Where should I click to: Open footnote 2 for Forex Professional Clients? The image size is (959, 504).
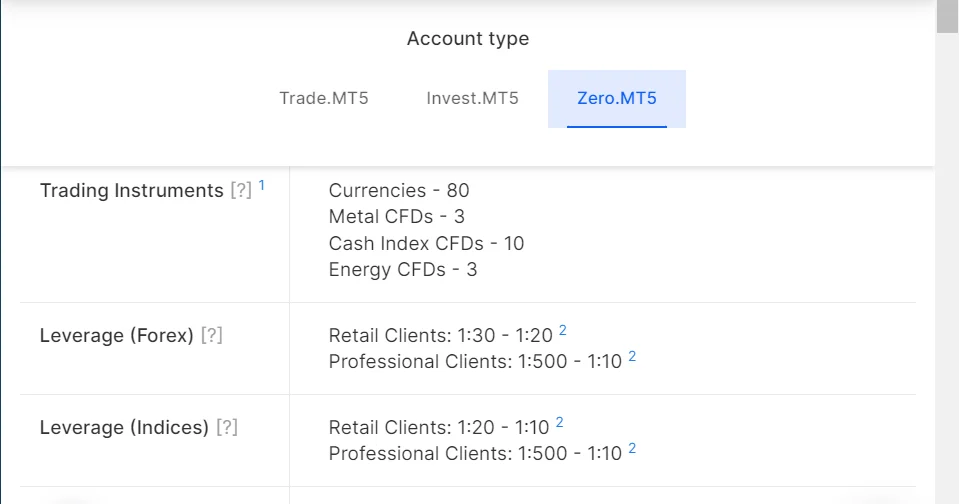pos(632,357)
